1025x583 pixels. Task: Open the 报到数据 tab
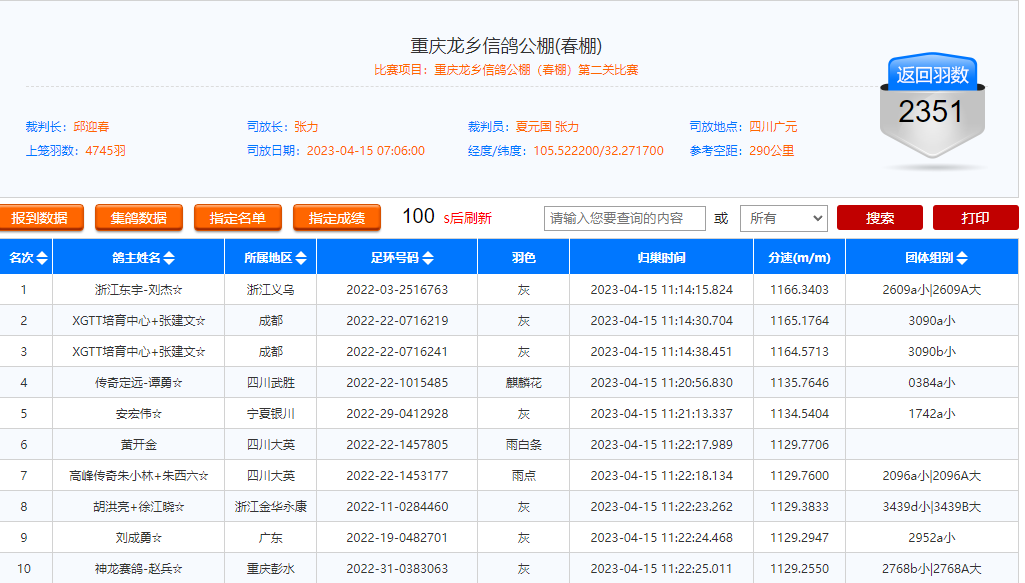40,218
